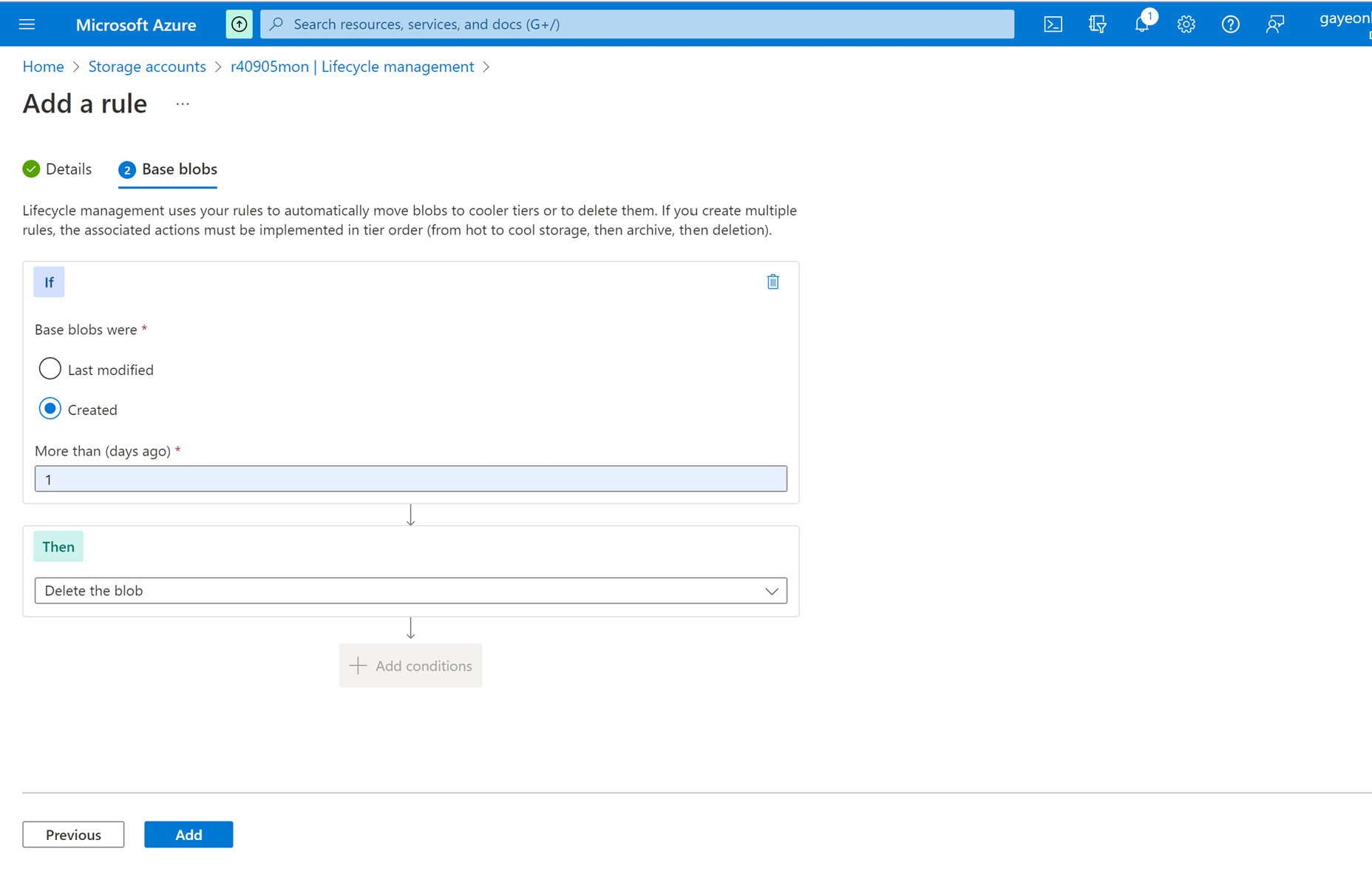1372x877 pixels.
Task: Click the Add button
Action: (189, 834)
